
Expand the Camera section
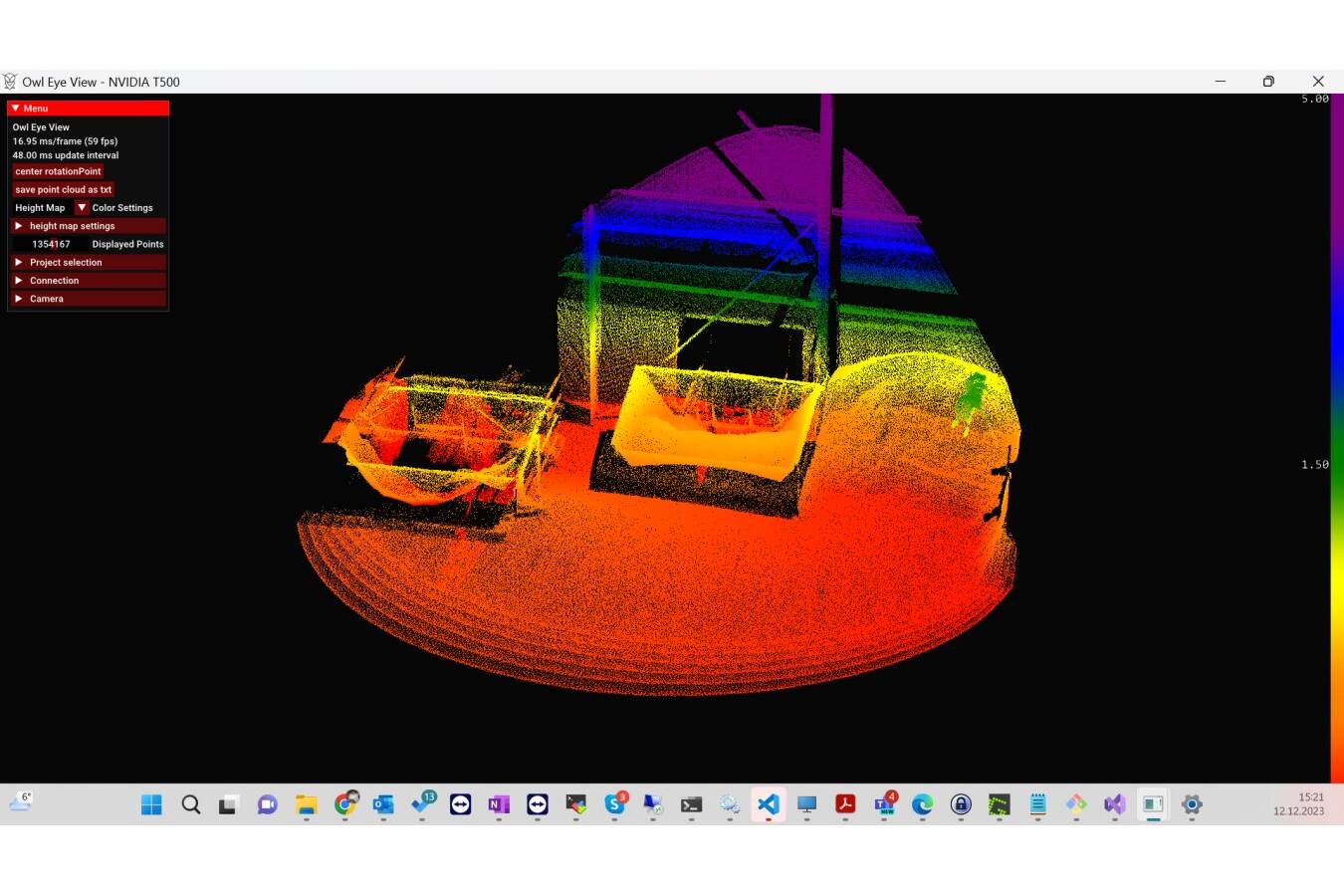tap(88, 299)
